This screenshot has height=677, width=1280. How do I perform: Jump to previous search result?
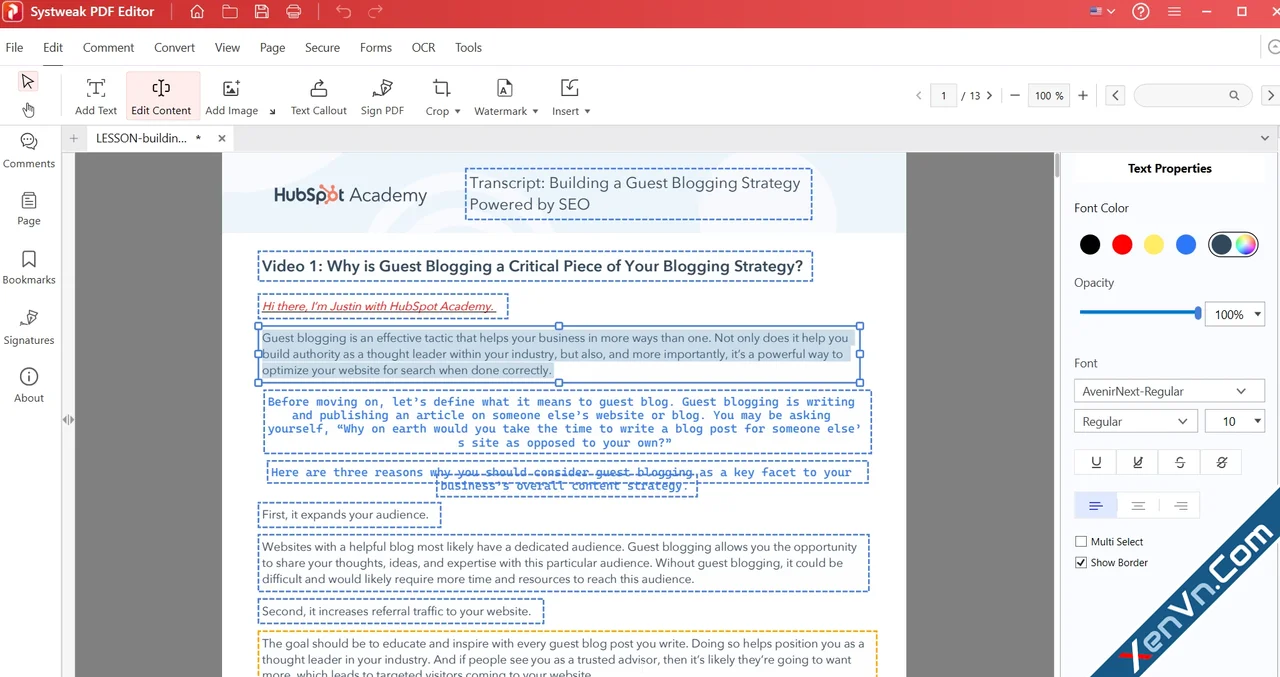pos(1116,96)
